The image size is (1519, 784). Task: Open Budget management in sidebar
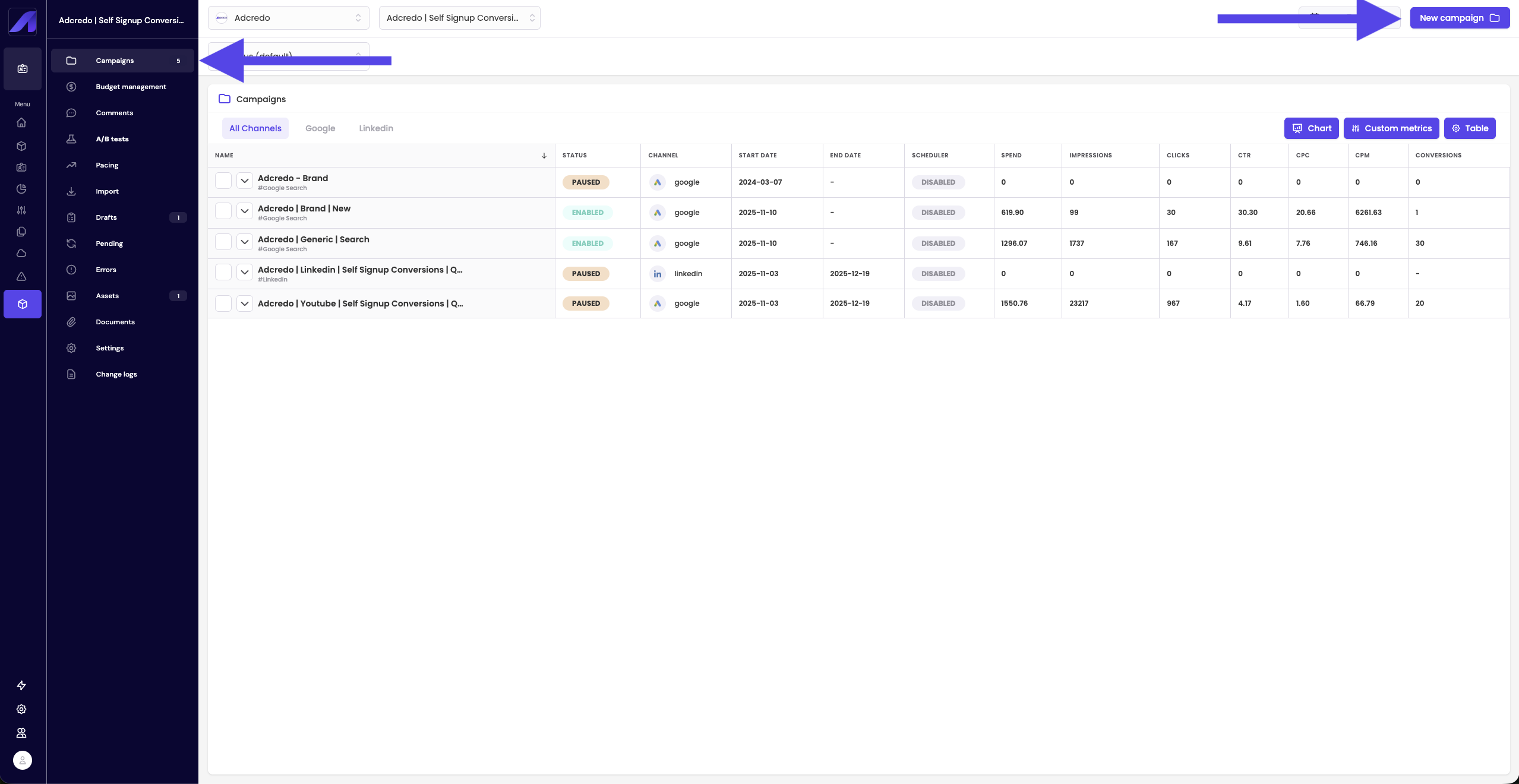(131, 87)
